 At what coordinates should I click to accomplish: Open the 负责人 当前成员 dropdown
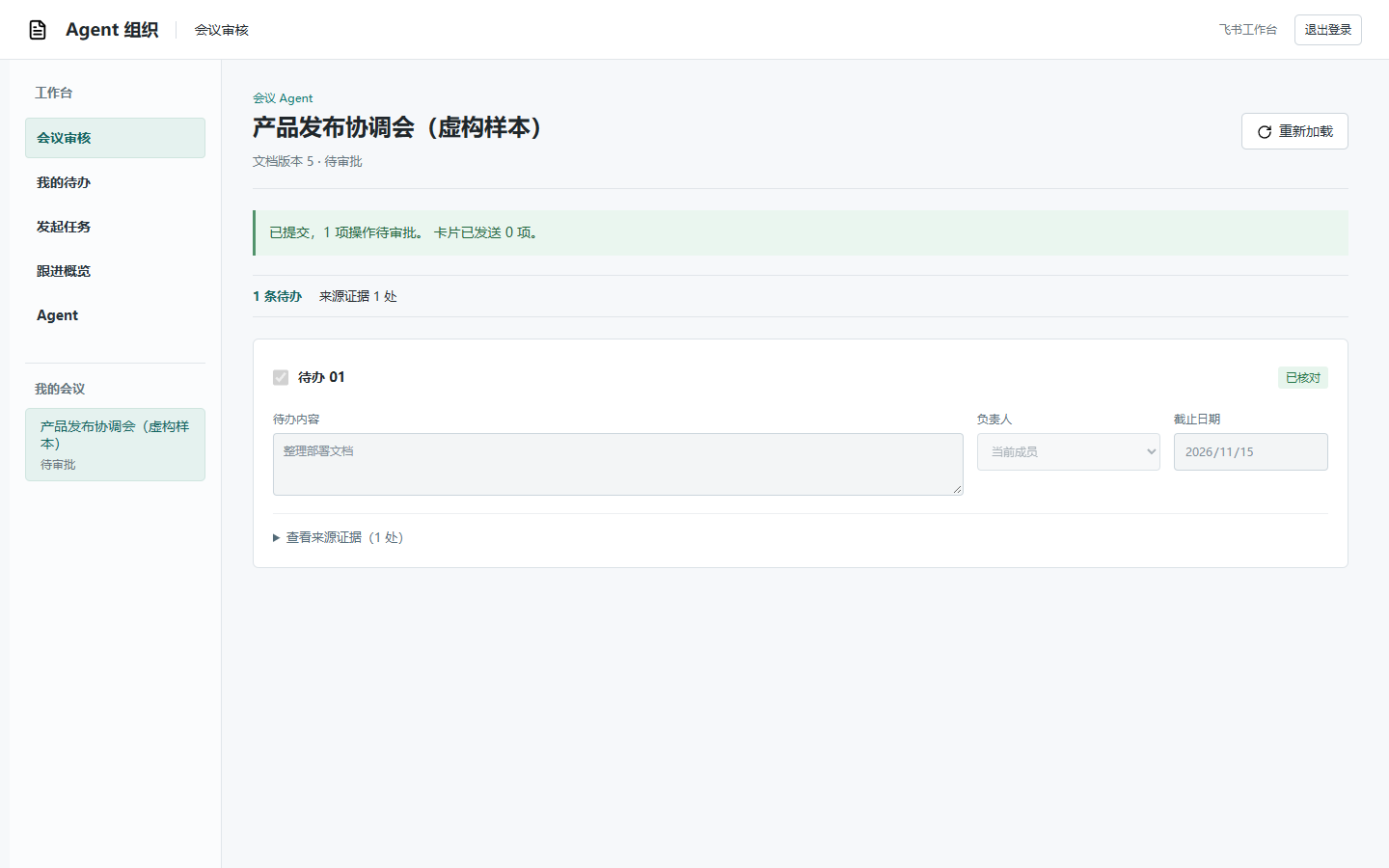(x=1068, y=451)
